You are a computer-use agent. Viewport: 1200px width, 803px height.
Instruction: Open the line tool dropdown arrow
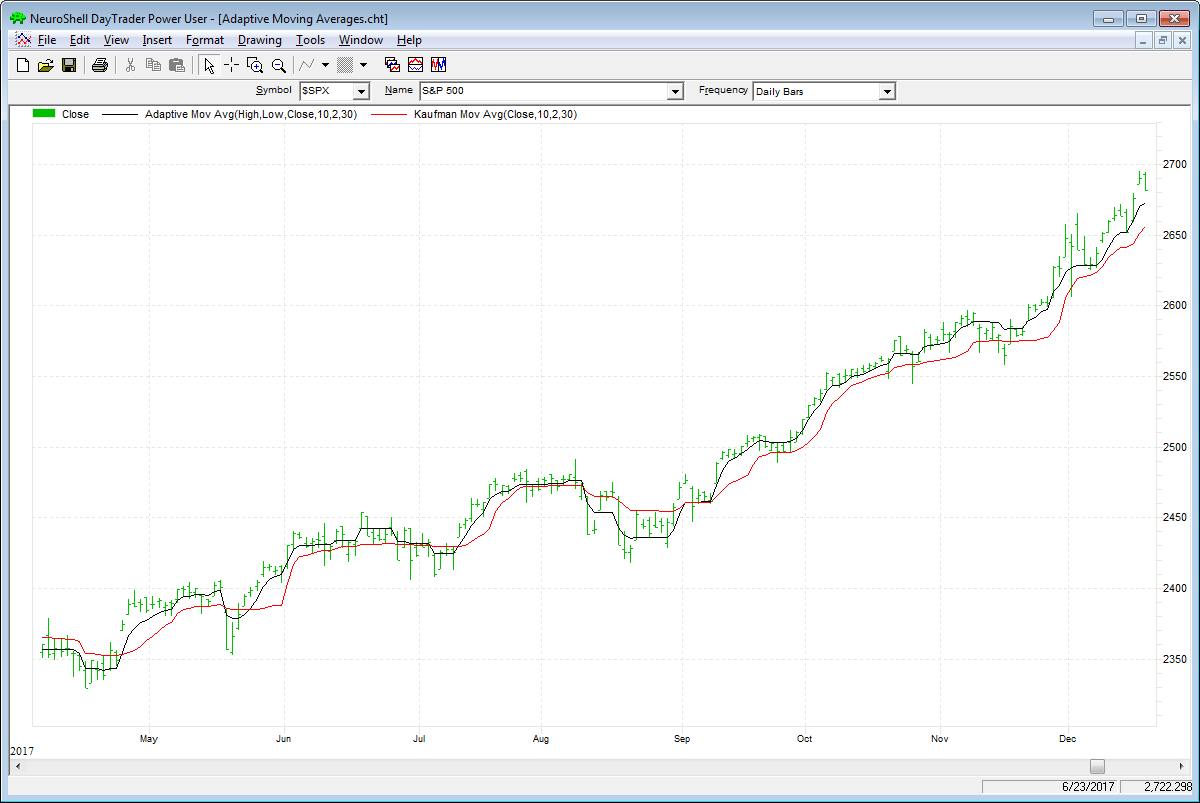tap(325, 65)
